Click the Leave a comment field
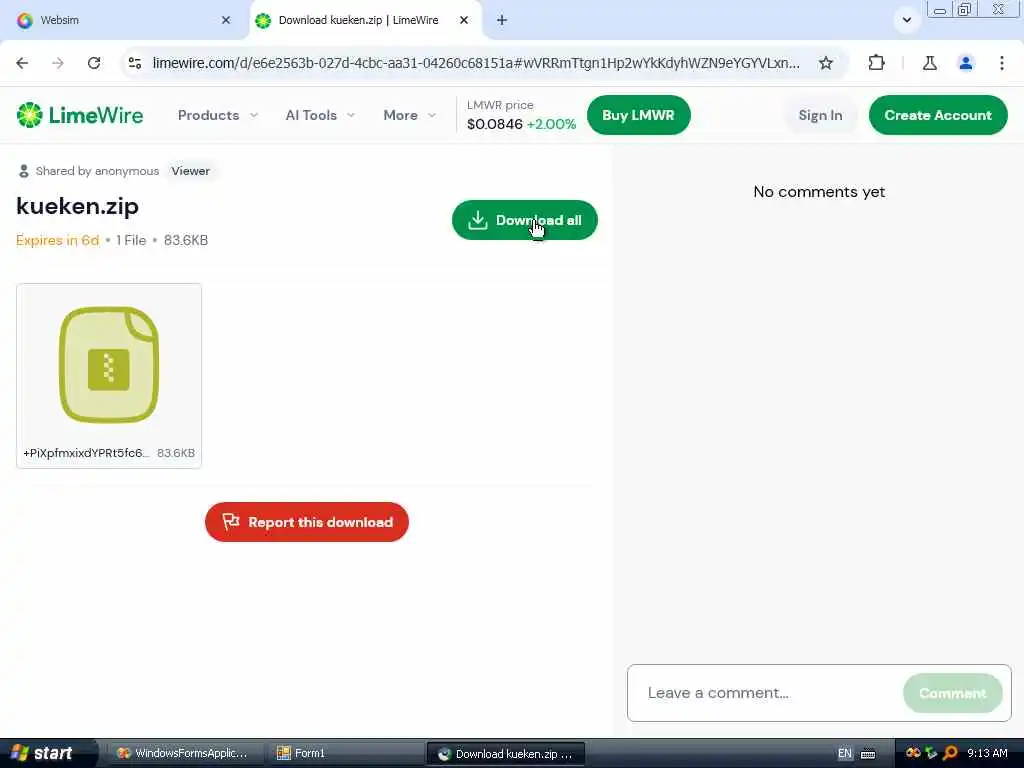The width and height of the screenshot is (1024, 768). [764, 693]
